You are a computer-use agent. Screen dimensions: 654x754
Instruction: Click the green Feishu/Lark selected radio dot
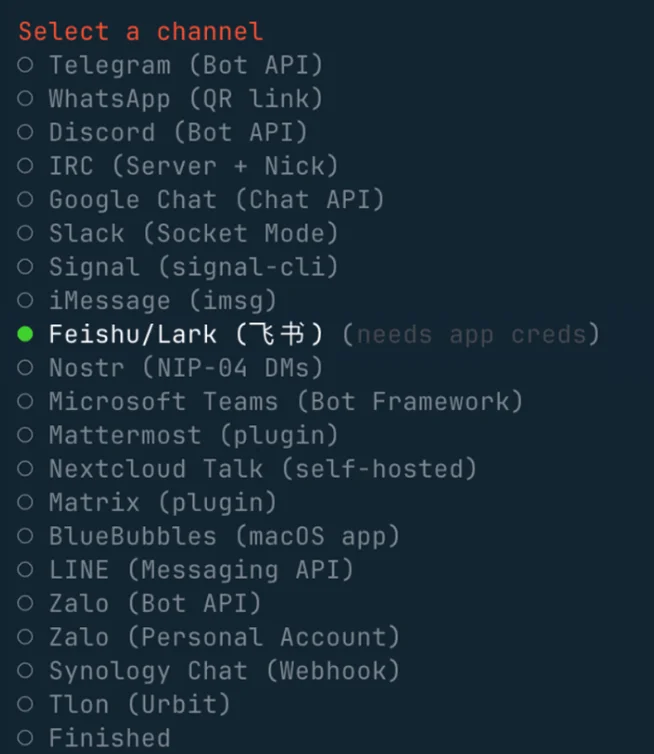pyautogui.click(x=26, y=334)
